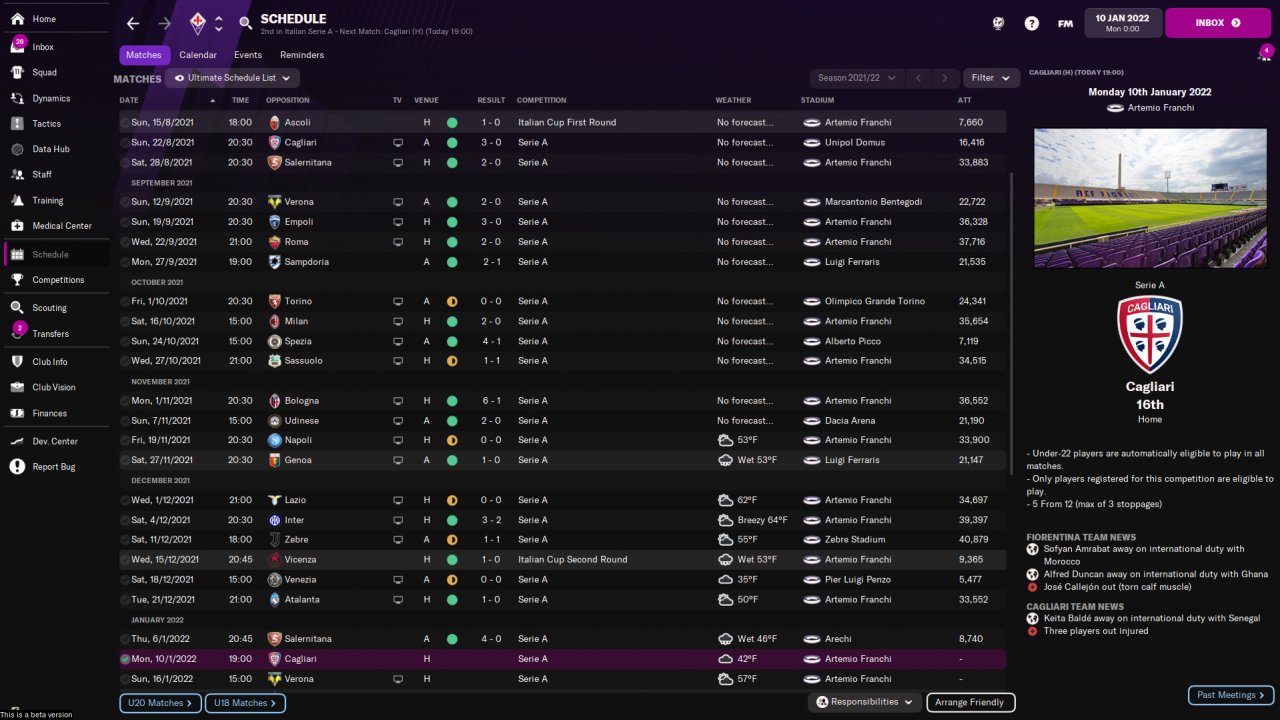Go to next season with the right chevron
This screenshot has height=720, width=1280.
pyautogui.click(x=944, y=78)
